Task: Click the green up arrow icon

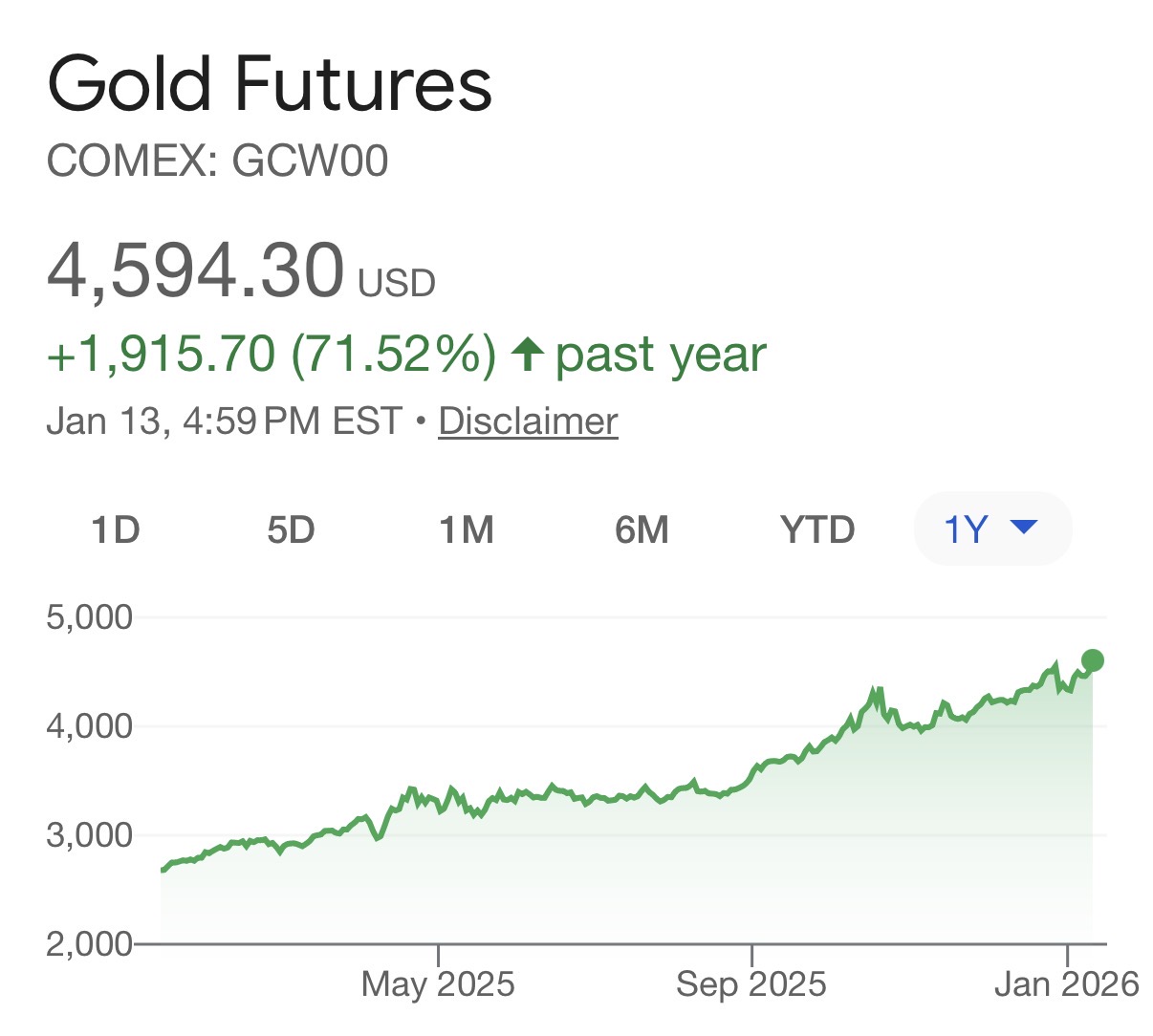Action: 527,355
